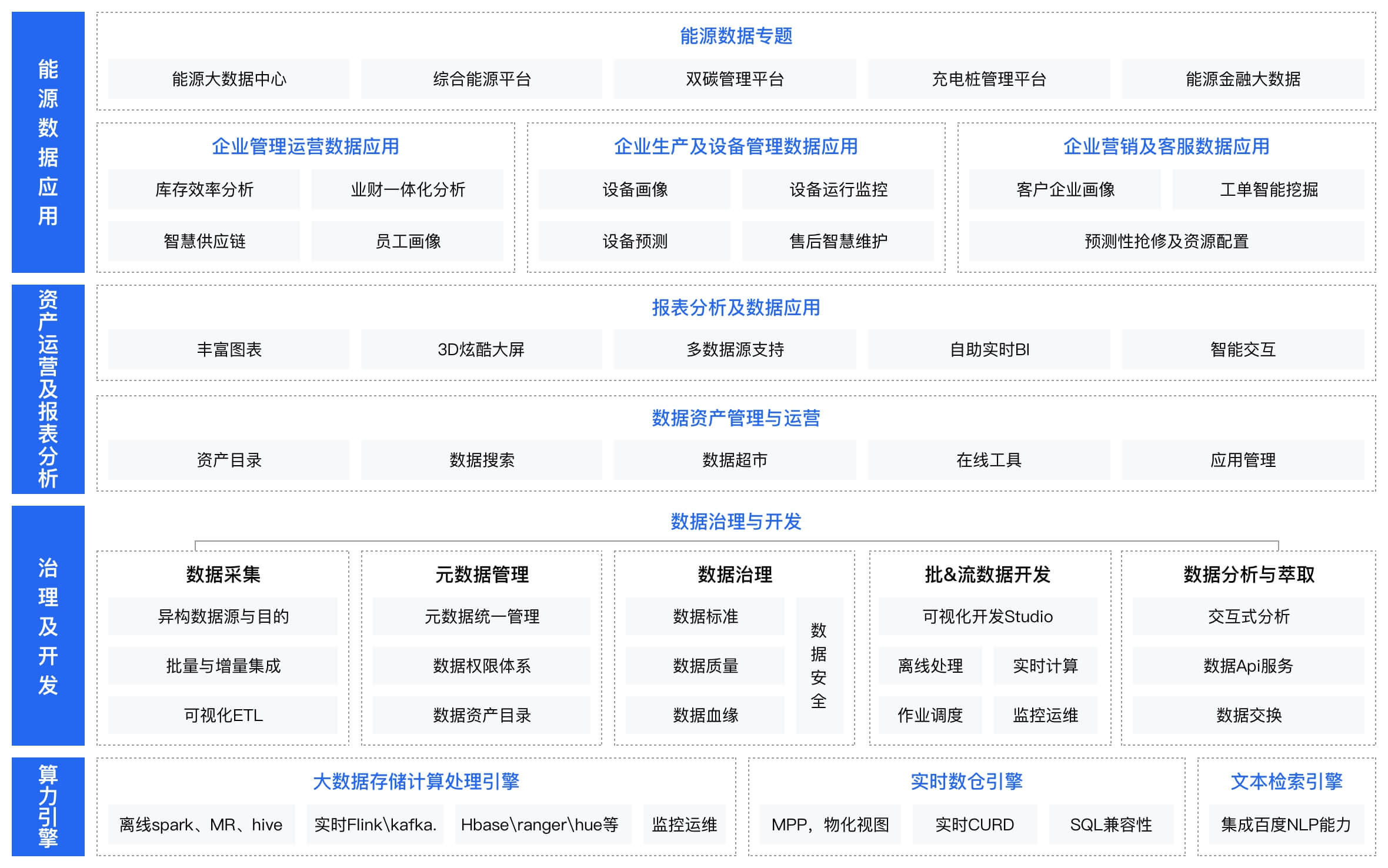1388x868 pixels.
Task: Click the 预测性抢修及资源配置 wide block
Action: click(1166, 241)
